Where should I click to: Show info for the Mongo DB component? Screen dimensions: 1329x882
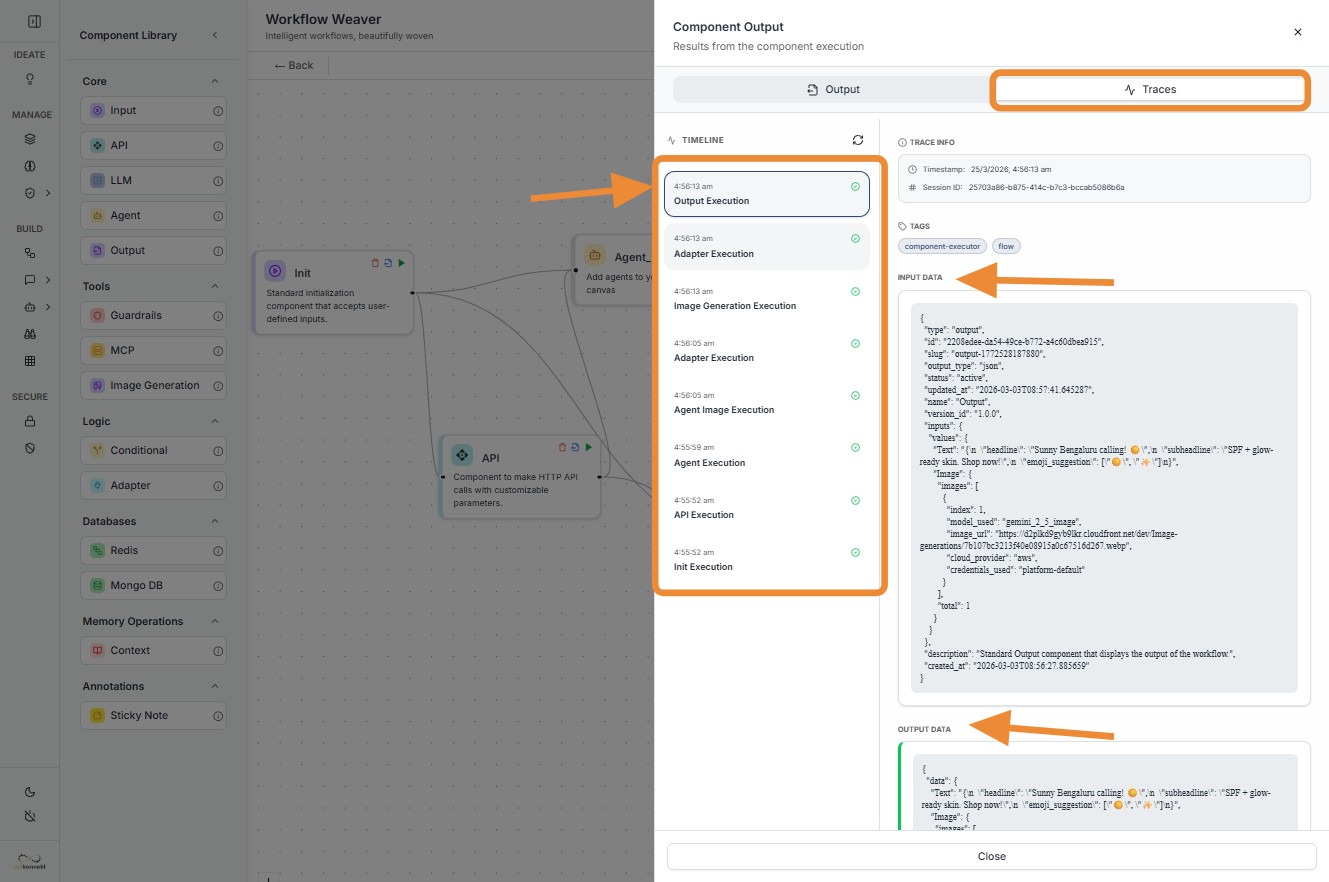(218, 586)
